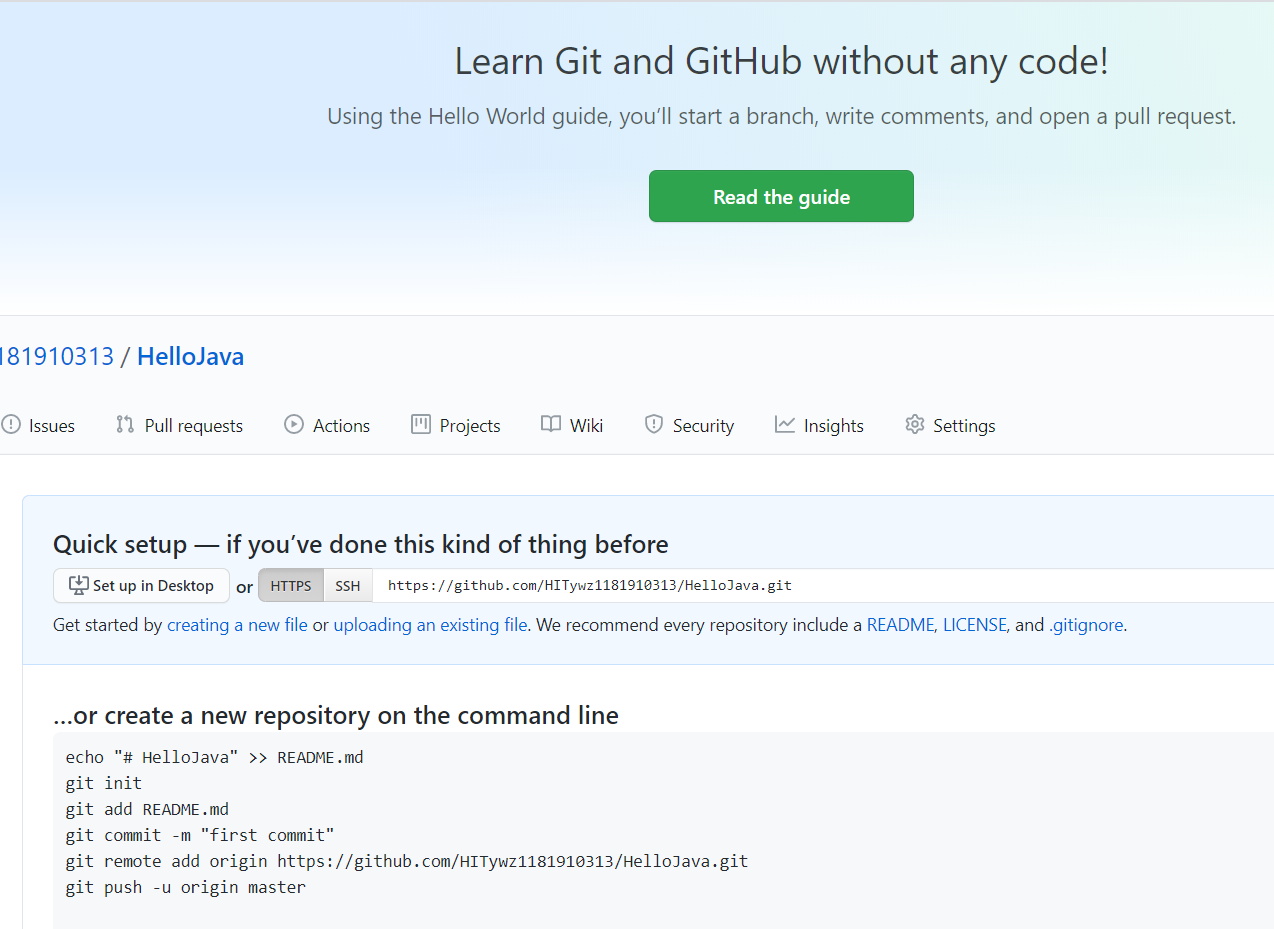This screenshot has height=929, width=1274.
Task: Click the Projects board icon
Action: tap(421, 424)
